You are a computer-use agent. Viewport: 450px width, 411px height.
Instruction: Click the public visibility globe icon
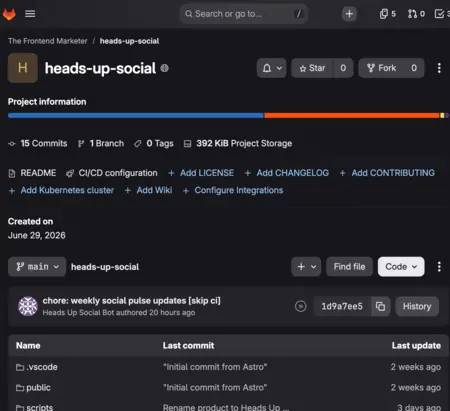pyautogui.click(x=164, y=68)
